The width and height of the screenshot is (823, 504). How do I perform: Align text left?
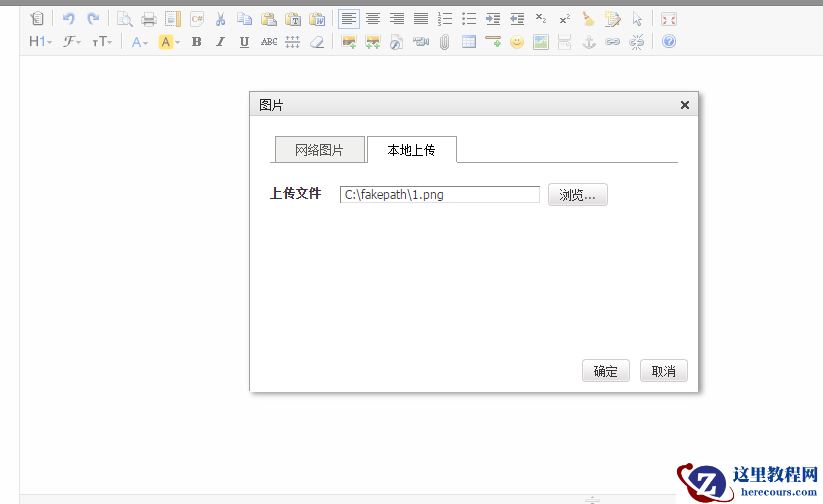pos(349,19)
